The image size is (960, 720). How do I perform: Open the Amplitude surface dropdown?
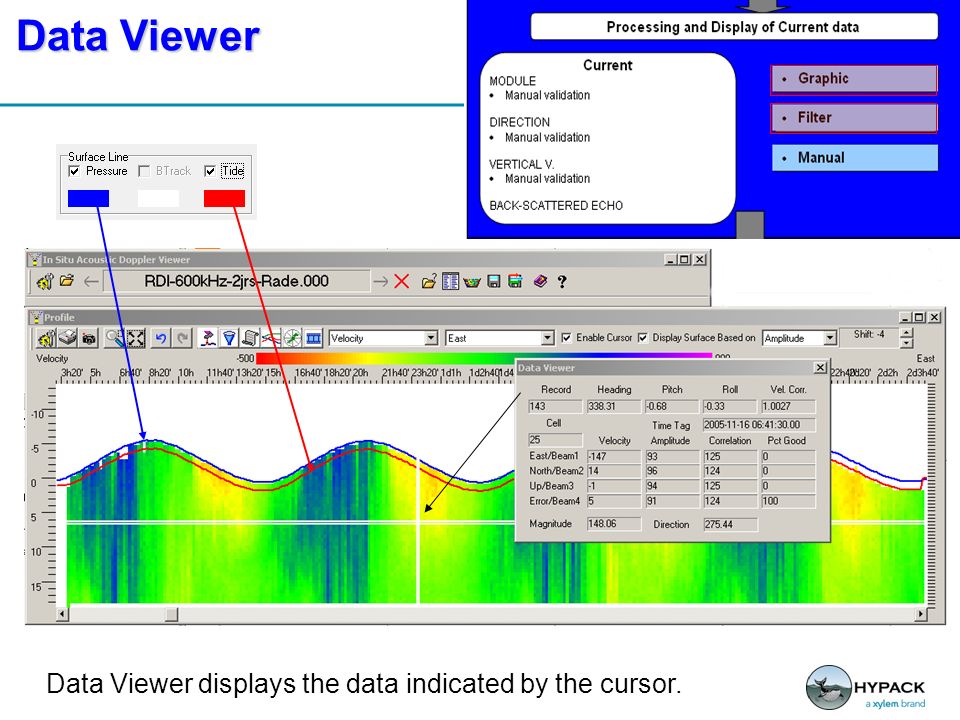click(830, 338)
